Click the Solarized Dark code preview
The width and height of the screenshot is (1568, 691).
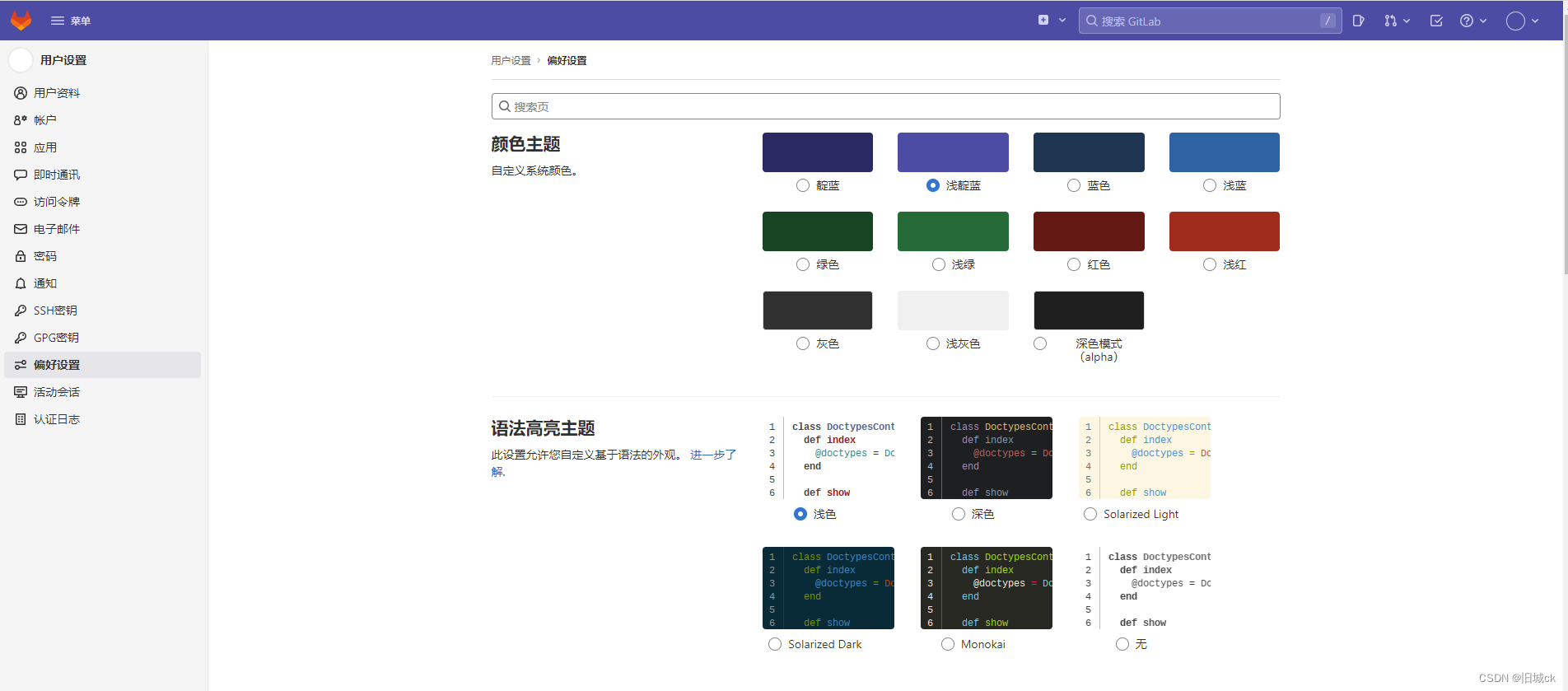pyautogui.click(x=828, y=588)
